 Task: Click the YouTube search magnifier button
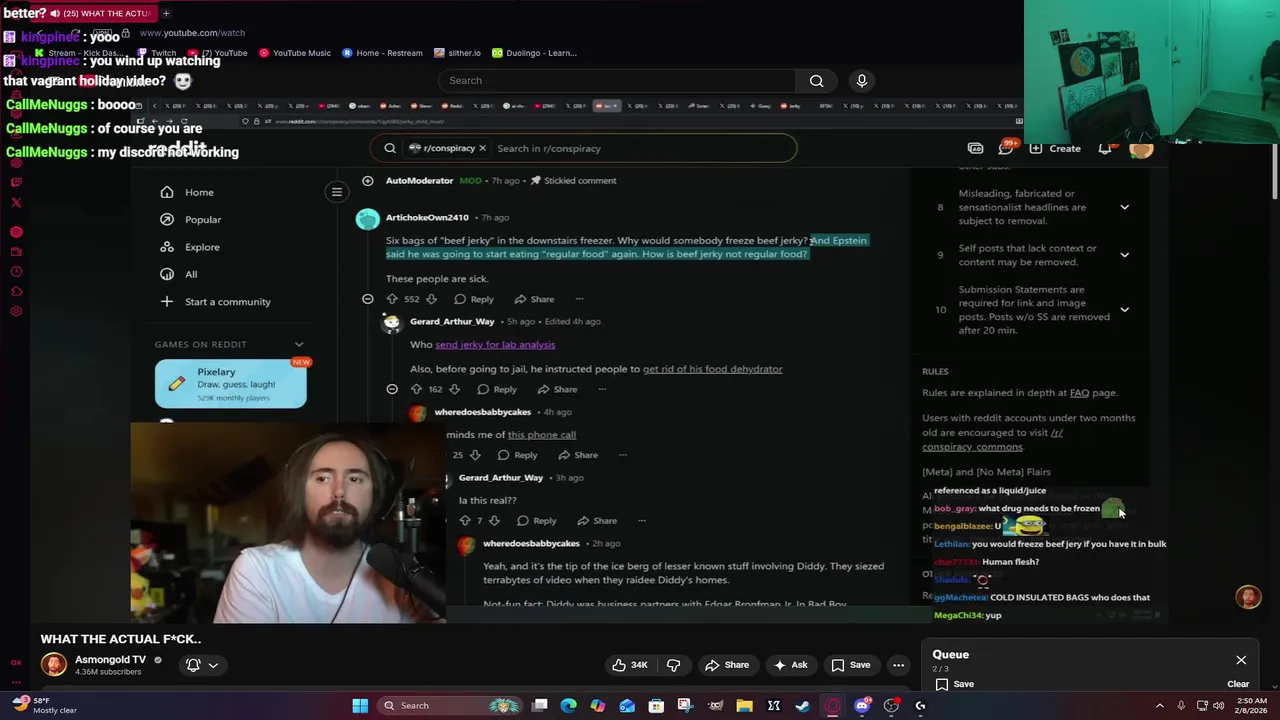816,81
